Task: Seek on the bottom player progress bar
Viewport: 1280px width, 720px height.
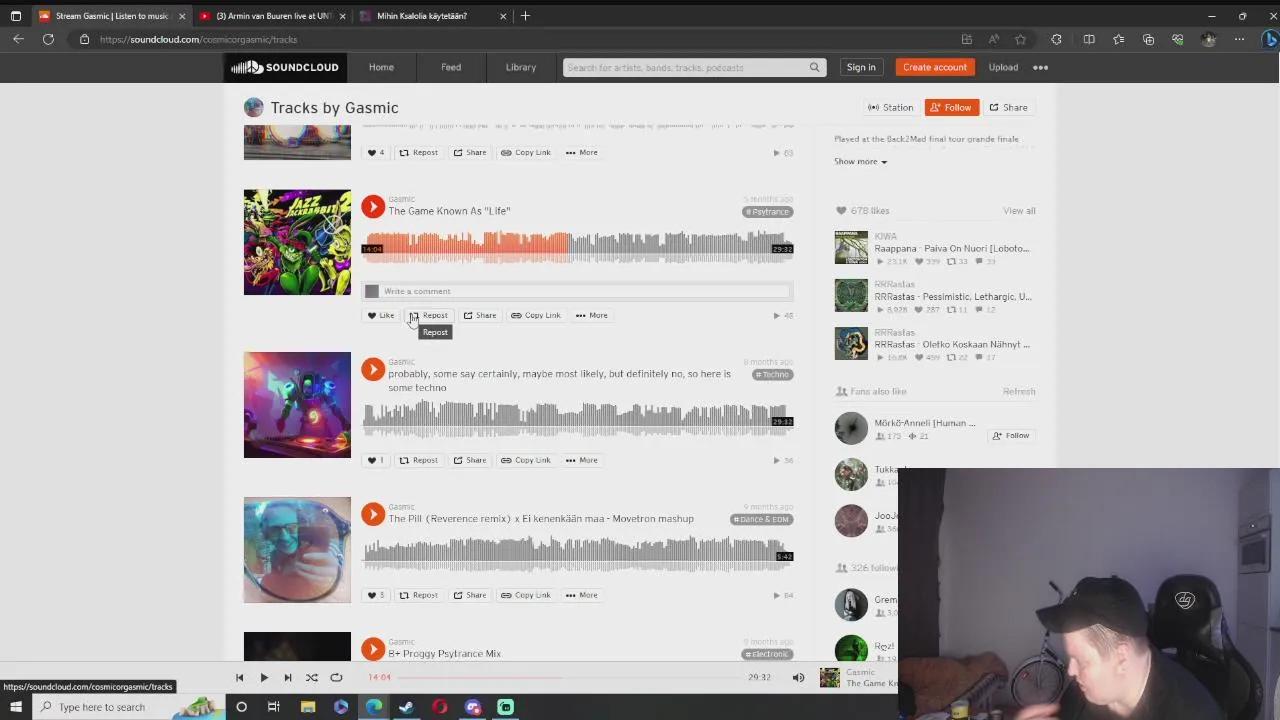Action: (569, 677)
